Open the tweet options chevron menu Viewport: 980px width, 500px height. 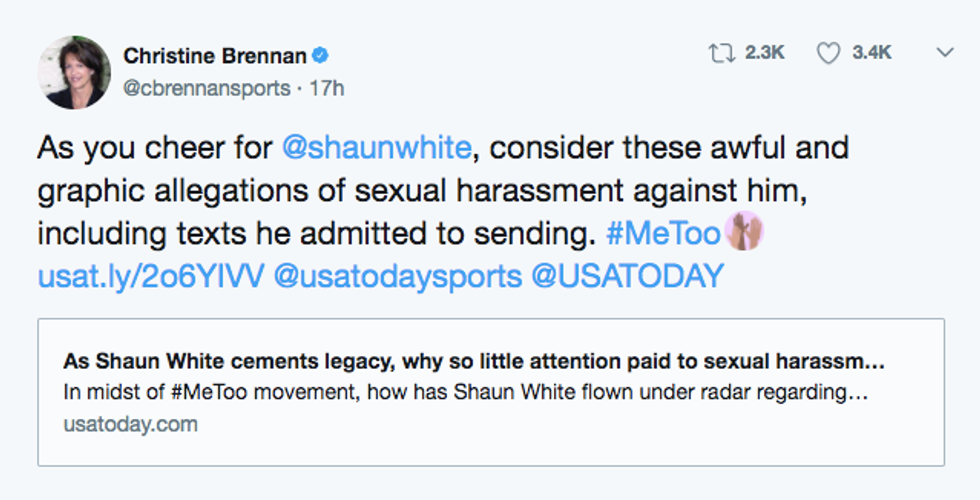click(x=943, y=53)
